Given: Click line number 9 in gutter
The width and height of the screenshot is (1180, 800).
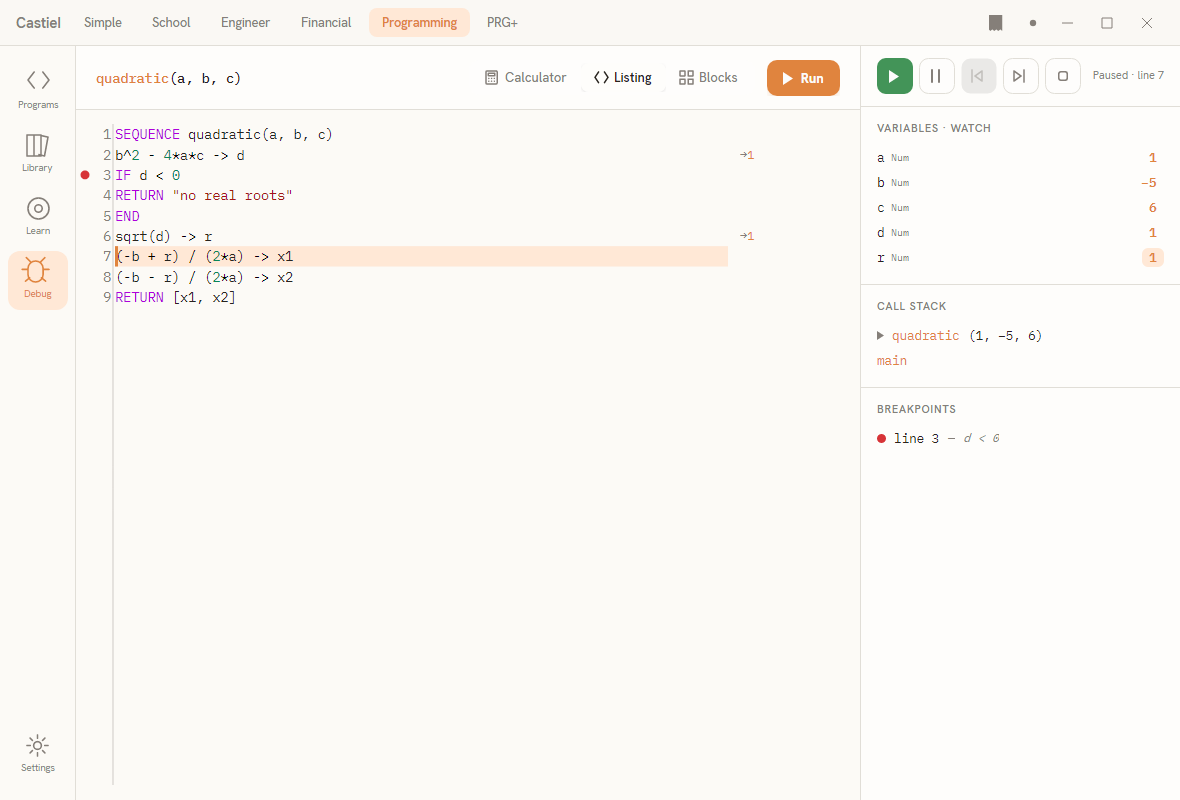Looking at the screenshot, I should (107, 297).
